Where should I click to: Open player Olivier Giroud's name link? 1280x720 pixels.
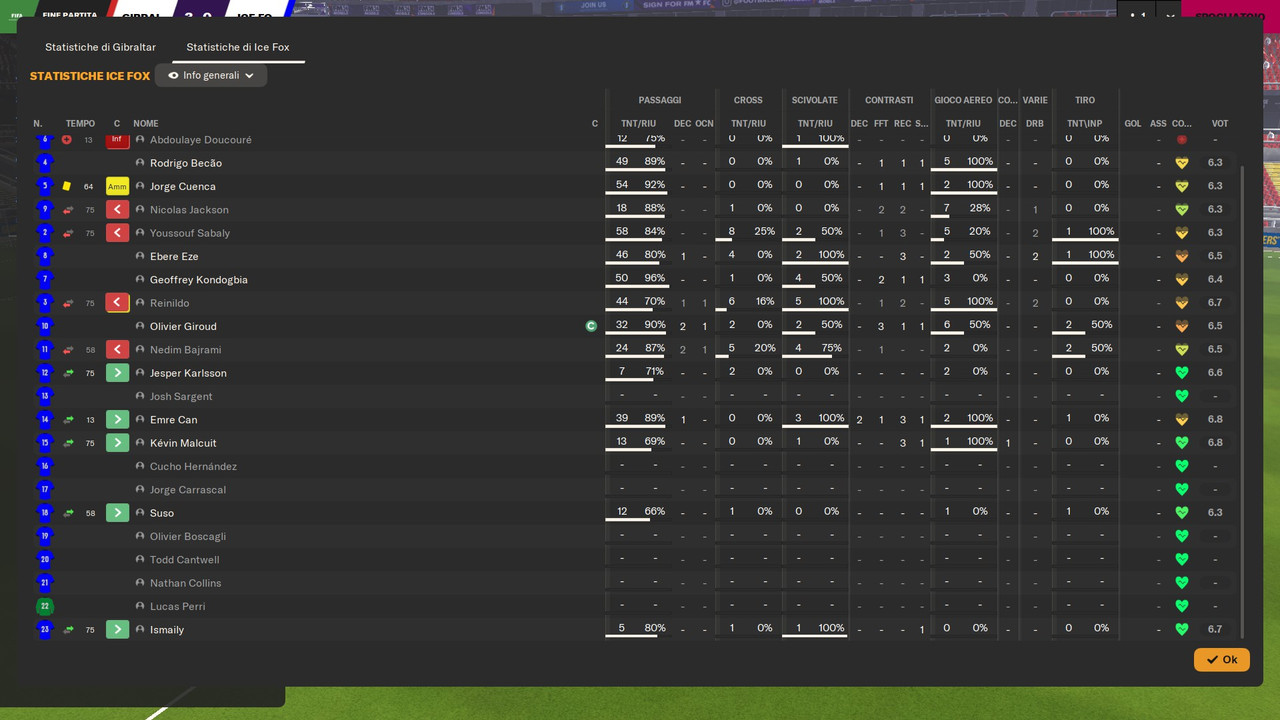tap(183, 326)
